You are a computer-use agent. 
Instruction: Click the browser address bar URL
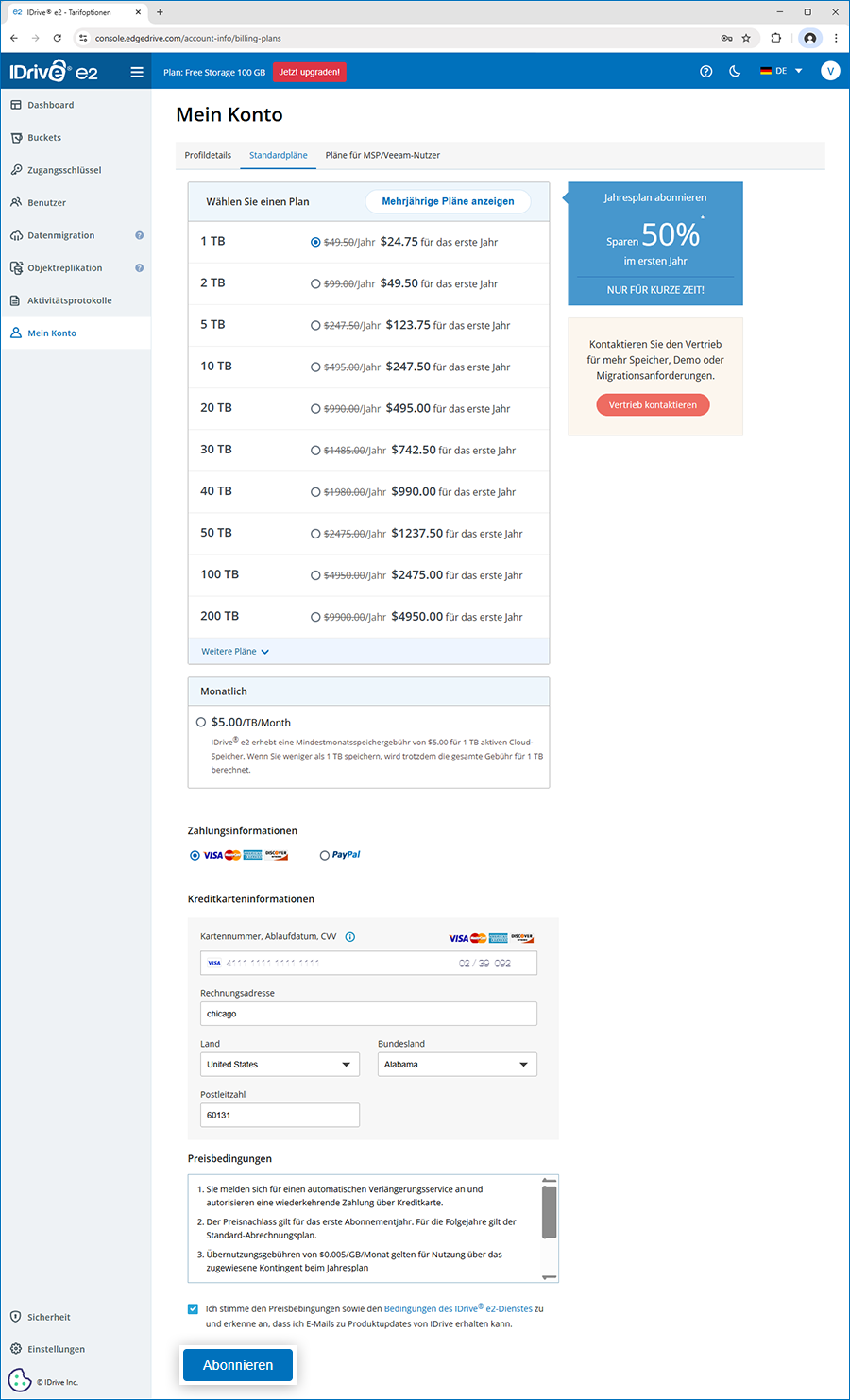[x=188, y=38]
